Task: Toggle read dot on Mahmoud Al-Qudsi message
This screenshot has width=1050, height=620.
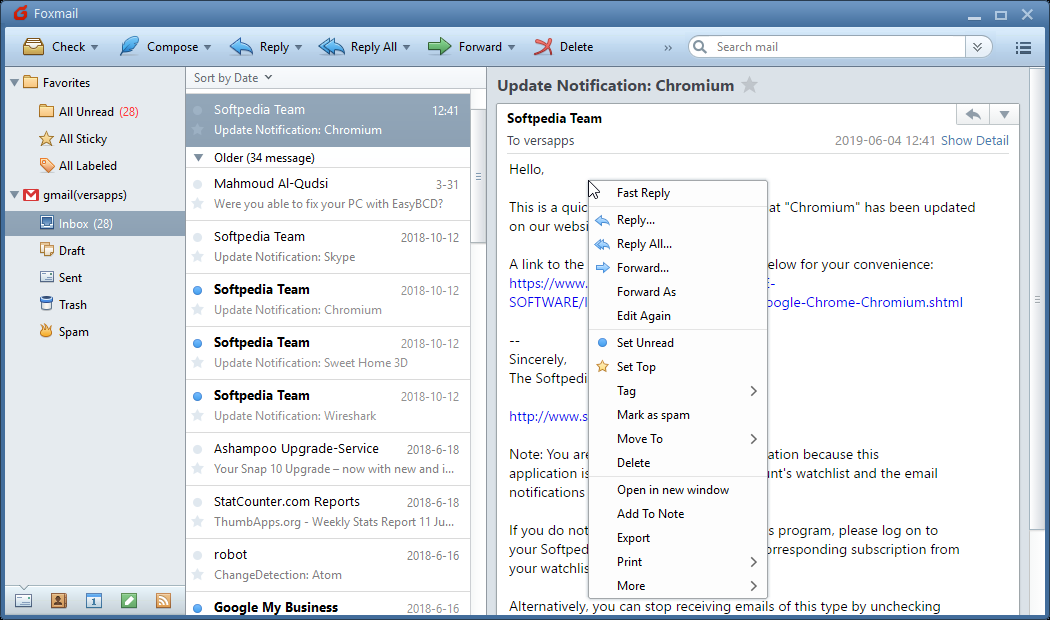Action: [x=198, y=184]
